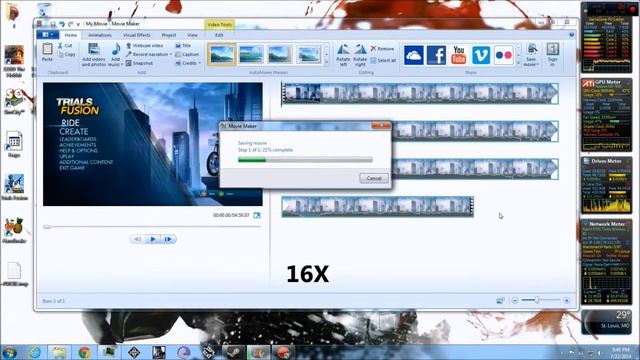Open the Visual Effects tab
Viewport: 640px width, 360px height.
pos(137,35)
